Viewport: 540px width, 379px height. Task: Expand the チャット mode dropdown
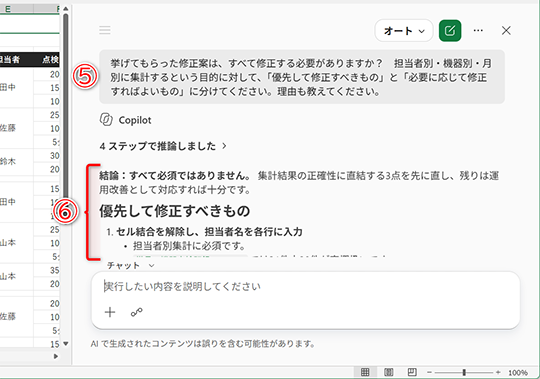131,265
